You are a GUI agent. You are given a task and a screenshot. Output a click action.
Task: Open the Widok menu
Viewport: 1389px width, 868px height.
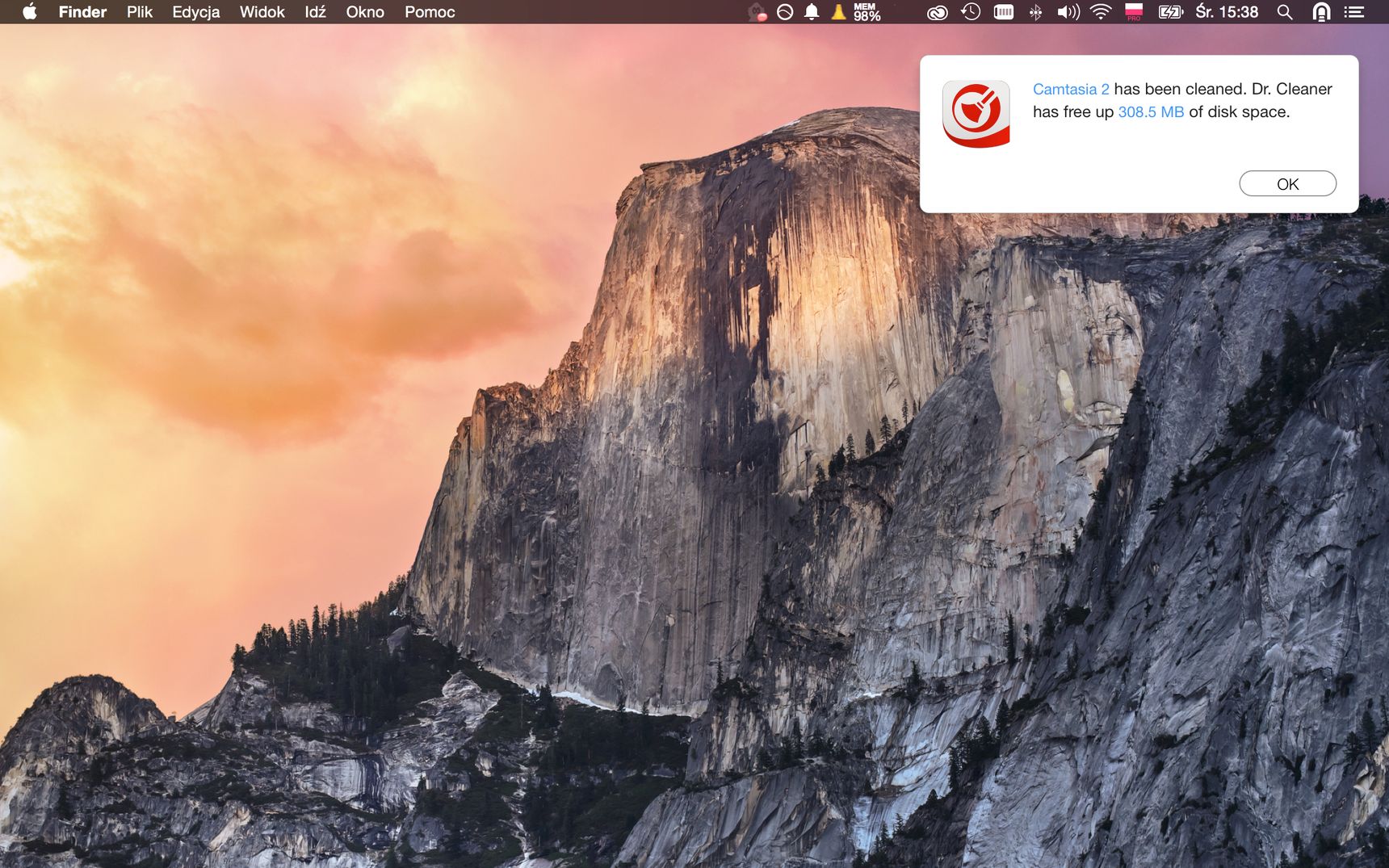tap(262, 11)
